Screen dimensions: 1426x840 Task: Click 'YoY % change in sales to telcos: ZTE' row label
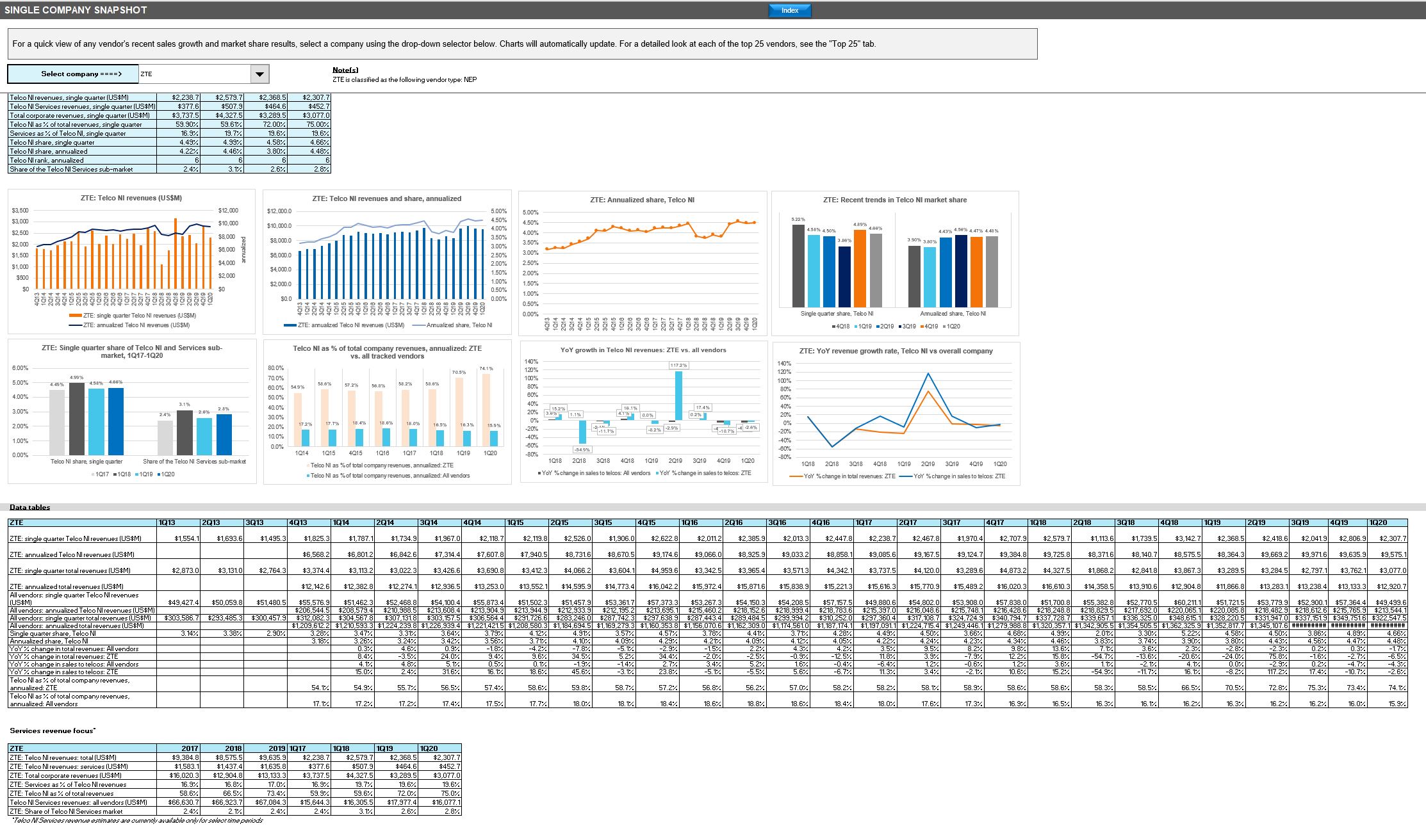coord(82,672)
